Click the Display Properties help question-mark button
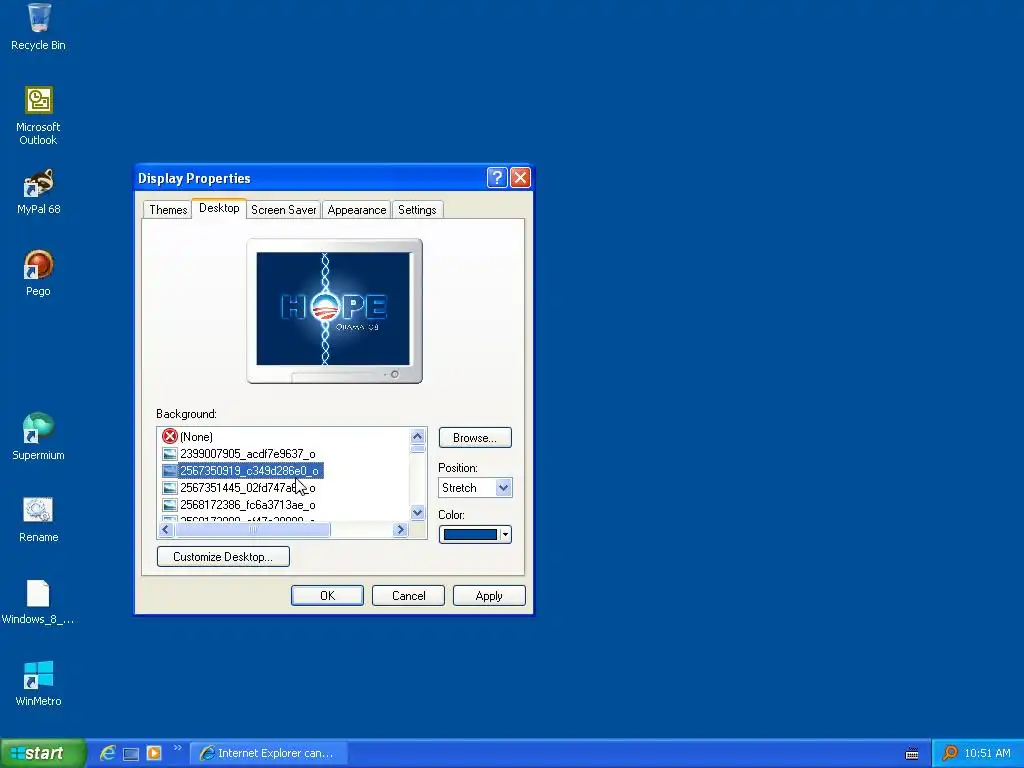The image size is (1024, 768). point(497,178)
